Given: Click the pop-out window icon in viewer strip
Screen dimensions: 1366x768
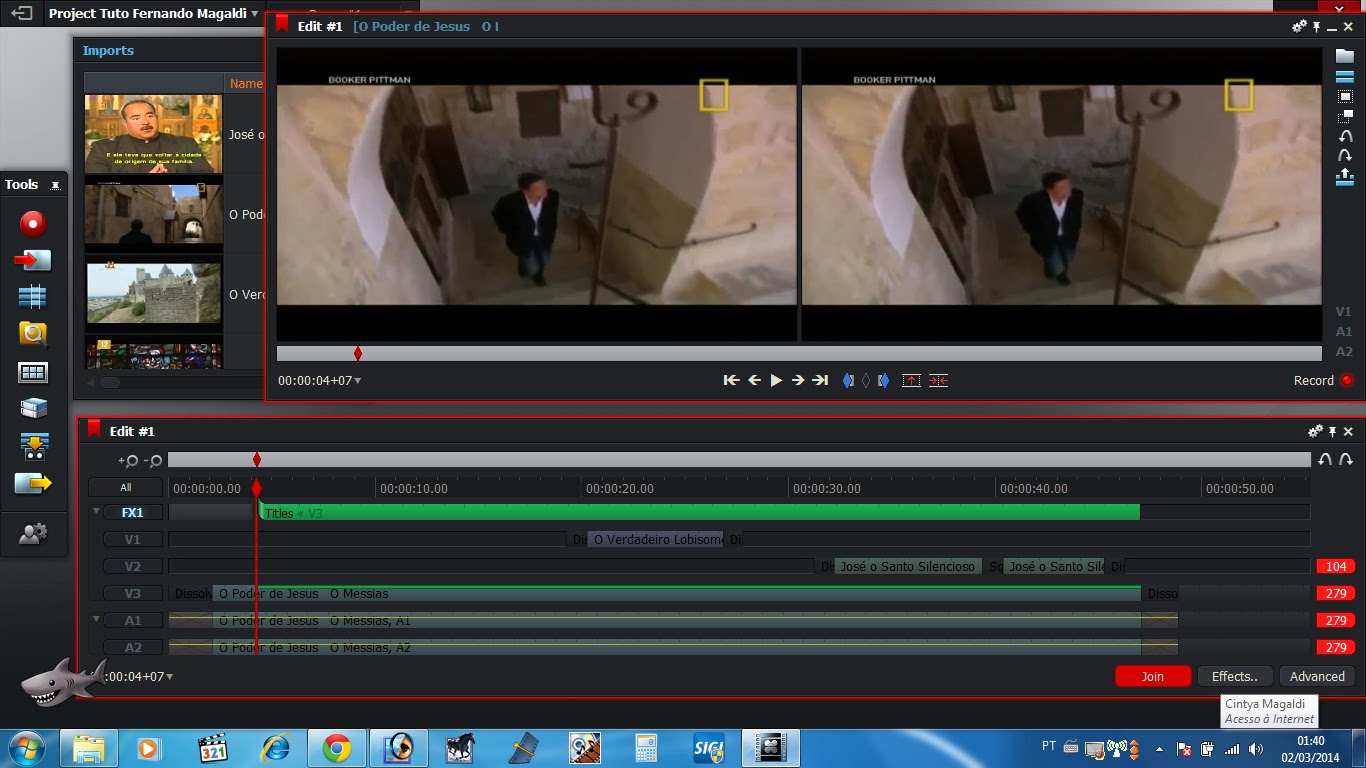Looking at the screenshot, I should click(1345, 116).
